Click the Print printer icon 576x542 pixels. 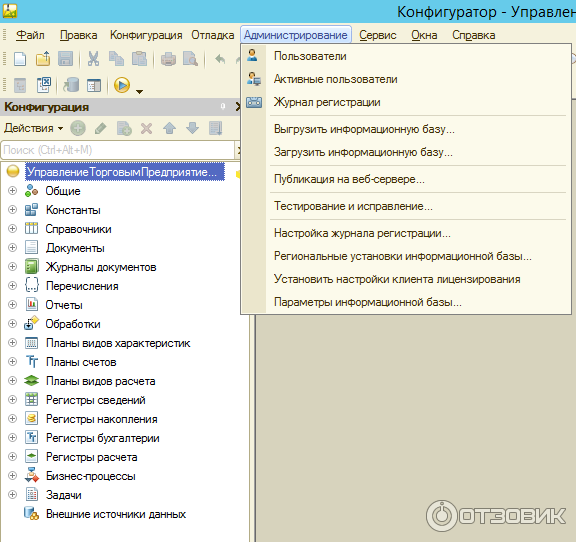pyautogui.click(x=168, y=59)
